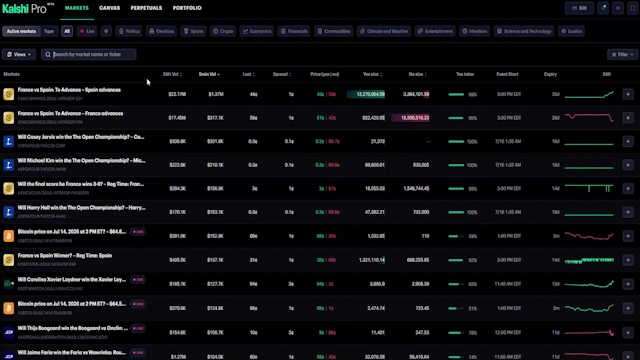
Task: Enable the Live markets filter
Action: tap(87, 31)
